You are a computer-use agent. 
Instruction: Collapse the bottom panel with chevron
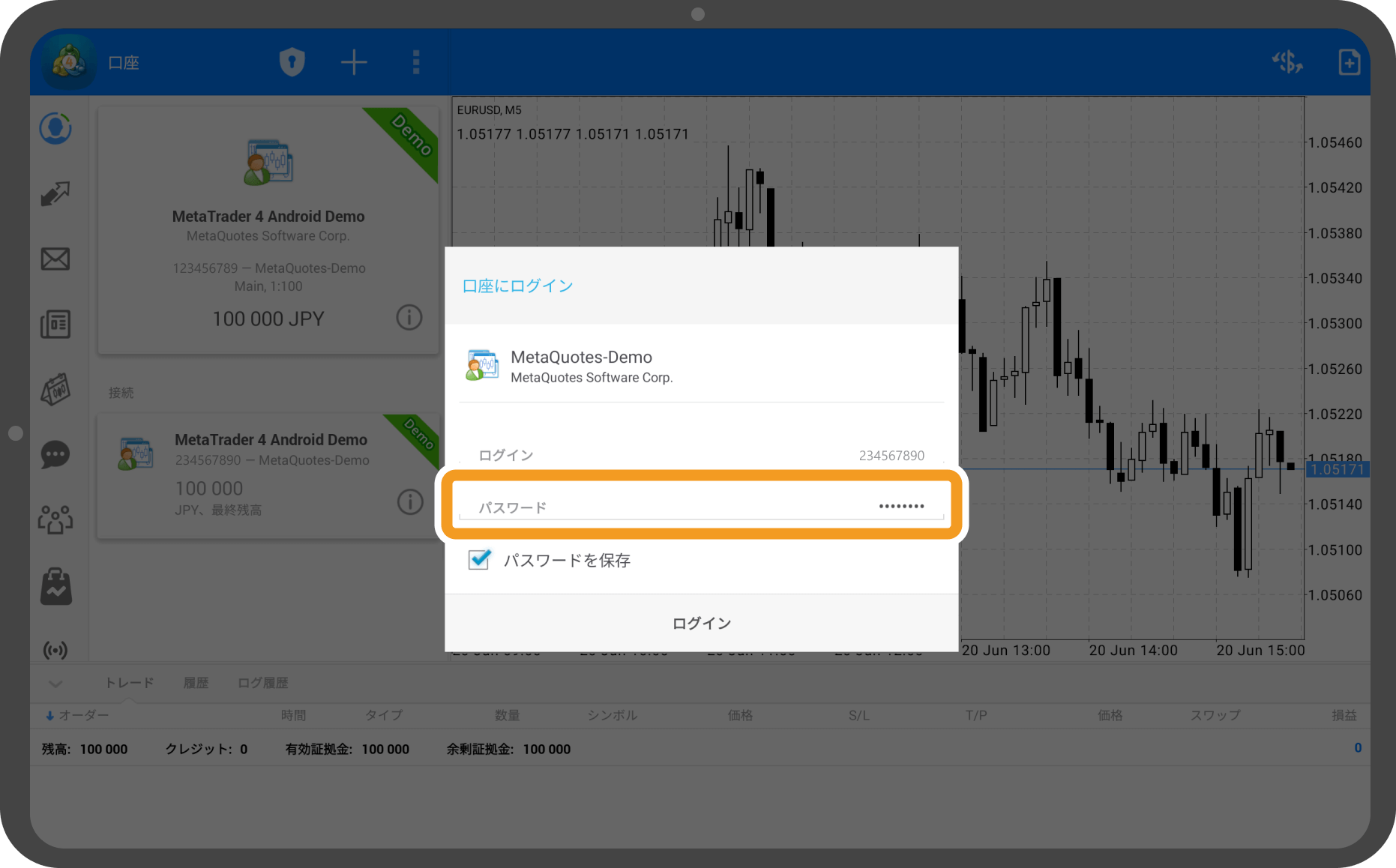(55, 683)
